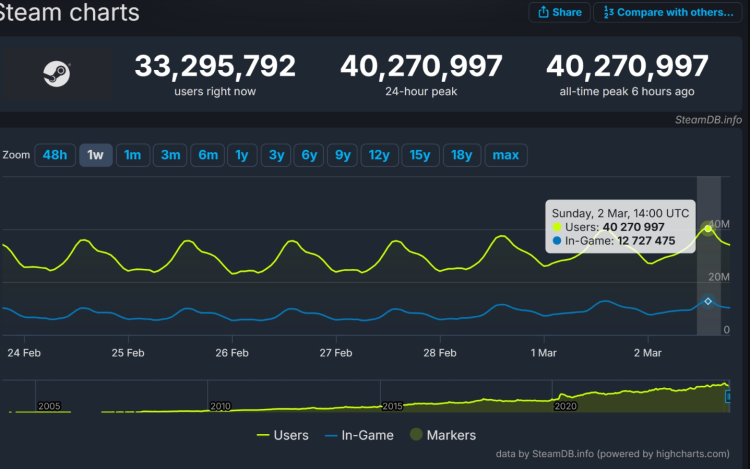Switch zoom to 3m

[170, 155]
